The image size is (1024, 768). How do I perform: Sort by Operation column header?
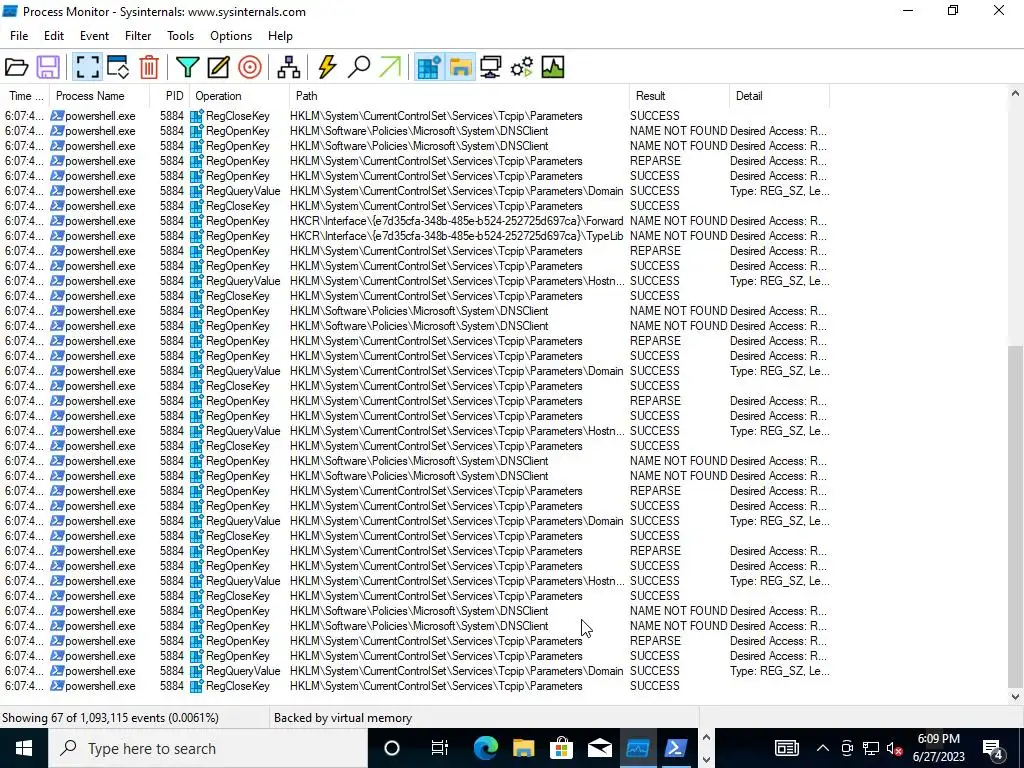(x=239, y=95)
